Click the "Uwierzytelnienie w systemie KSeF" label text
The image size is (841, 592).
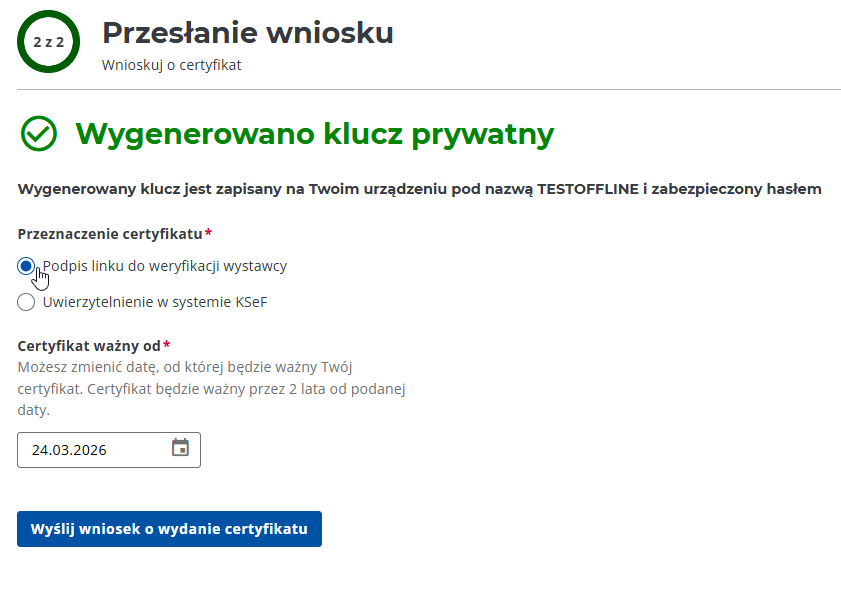(x=154, y=302)
